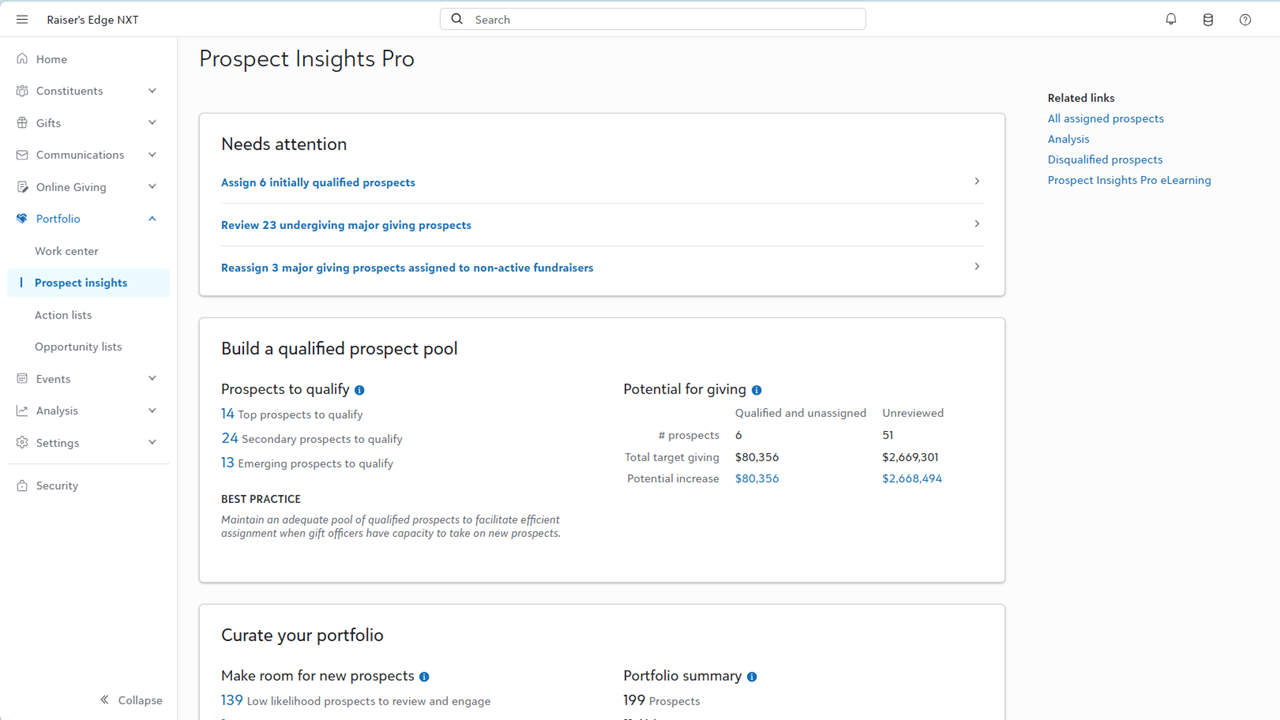Image resolution: width=1280 pixels, height=720 pixels.
Task: Open Assign 6 initially qualified prospects
Action: (318, 182)
